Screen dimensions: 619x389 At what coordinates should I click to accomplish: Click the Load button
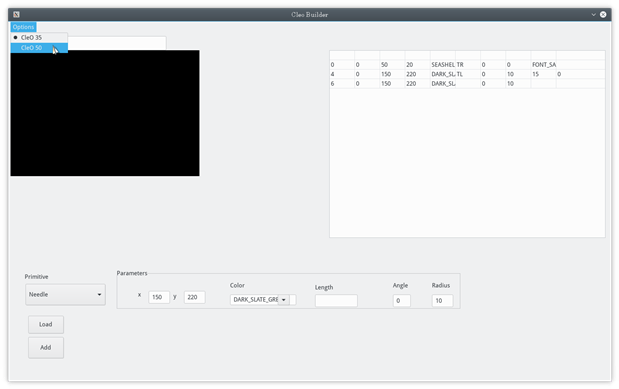coord(46,324)
